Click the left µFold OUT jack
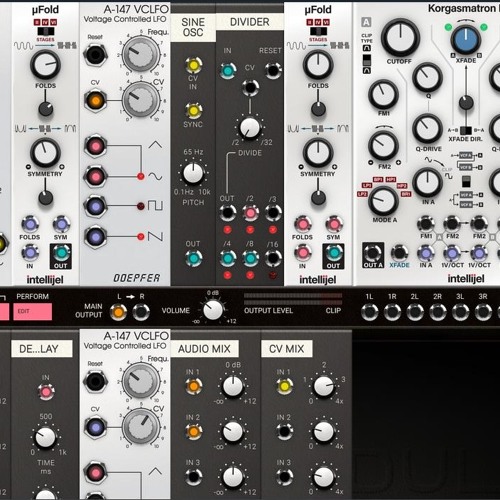Viewport: 500px width, 500px height. pyautogui.click(x=61, y=253)
